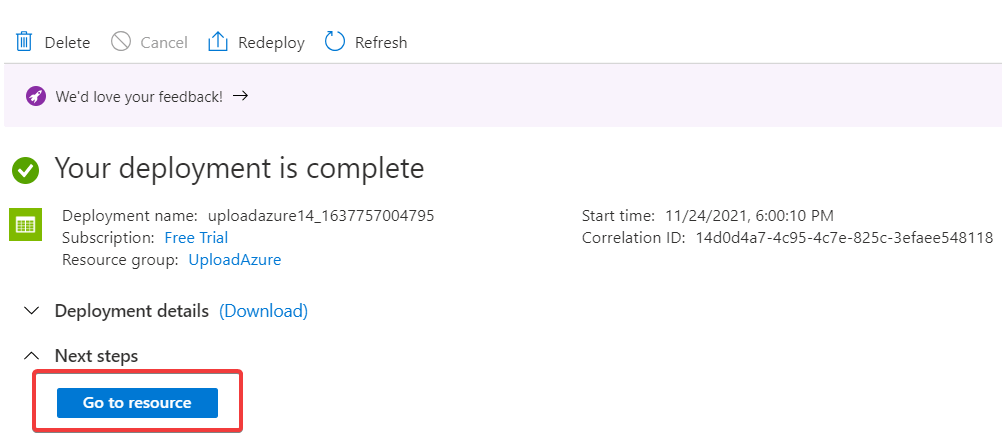Select the Redeploy toolbar label
This screenshot has width=1002, height=435.
(x=271, y=42)
